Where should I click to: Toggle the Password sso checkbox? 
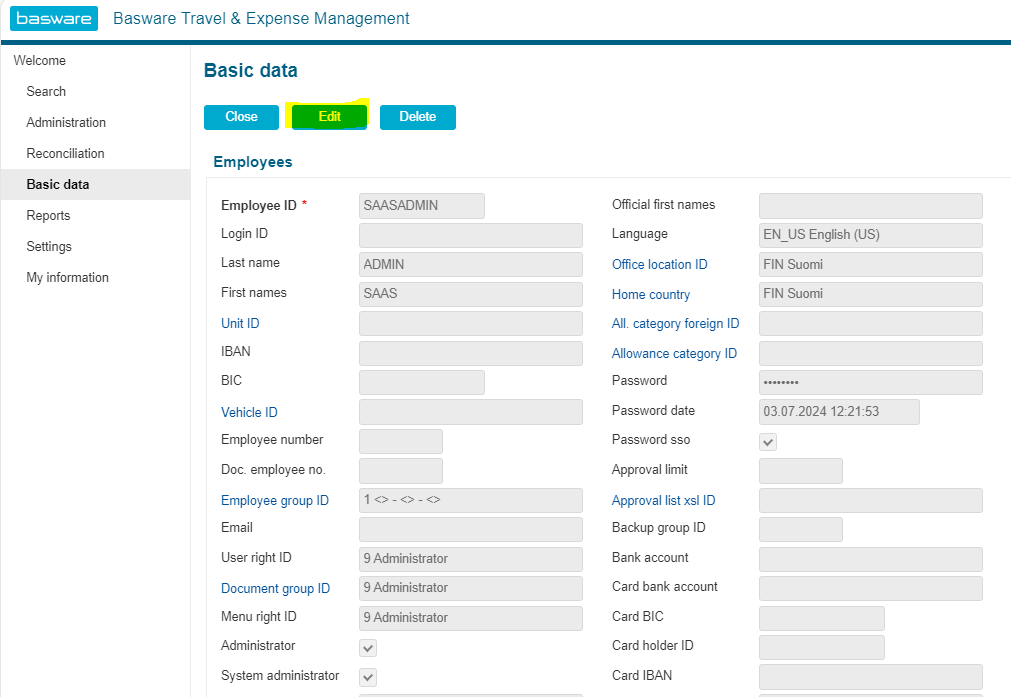coord(768,441)
